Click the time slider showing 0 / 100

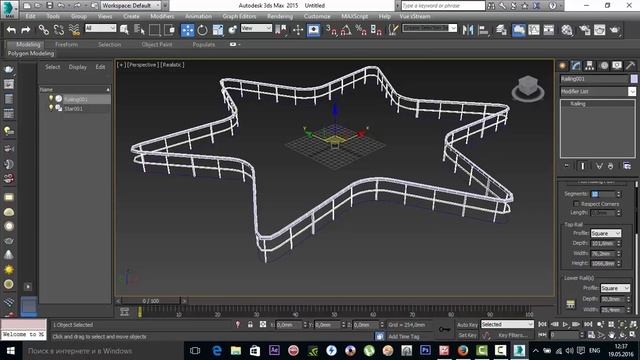pyautogui.click(x=151, y=301)
